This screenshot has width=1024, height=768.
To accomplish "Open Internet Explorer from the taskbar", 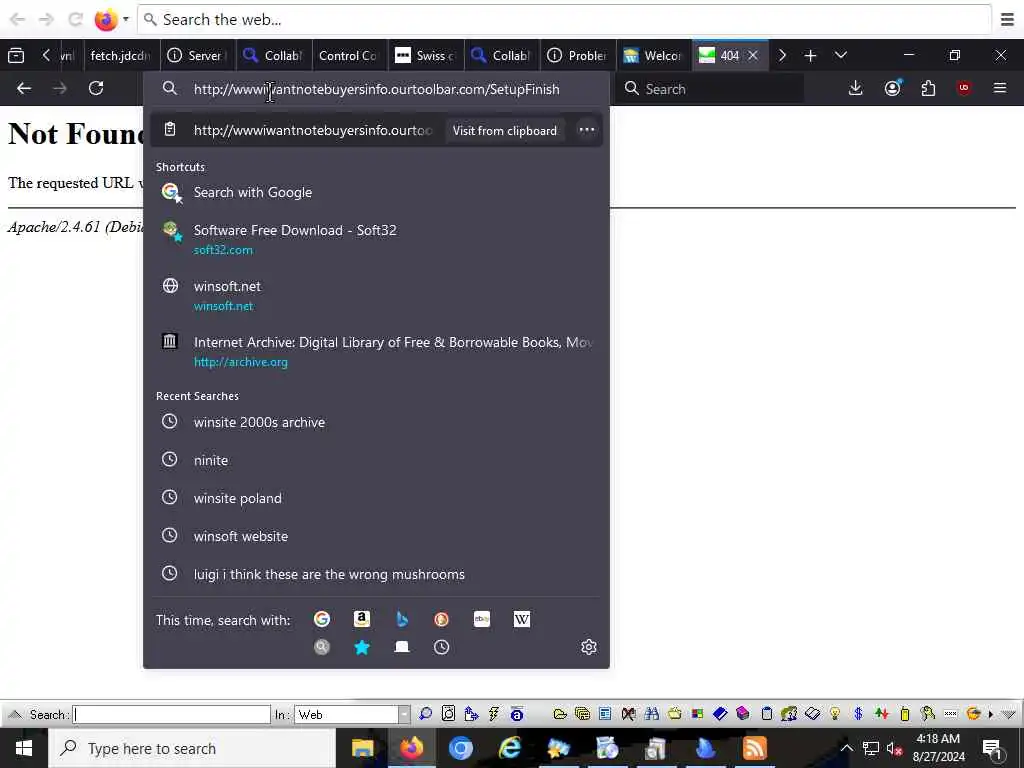I will tap(509, 748).
